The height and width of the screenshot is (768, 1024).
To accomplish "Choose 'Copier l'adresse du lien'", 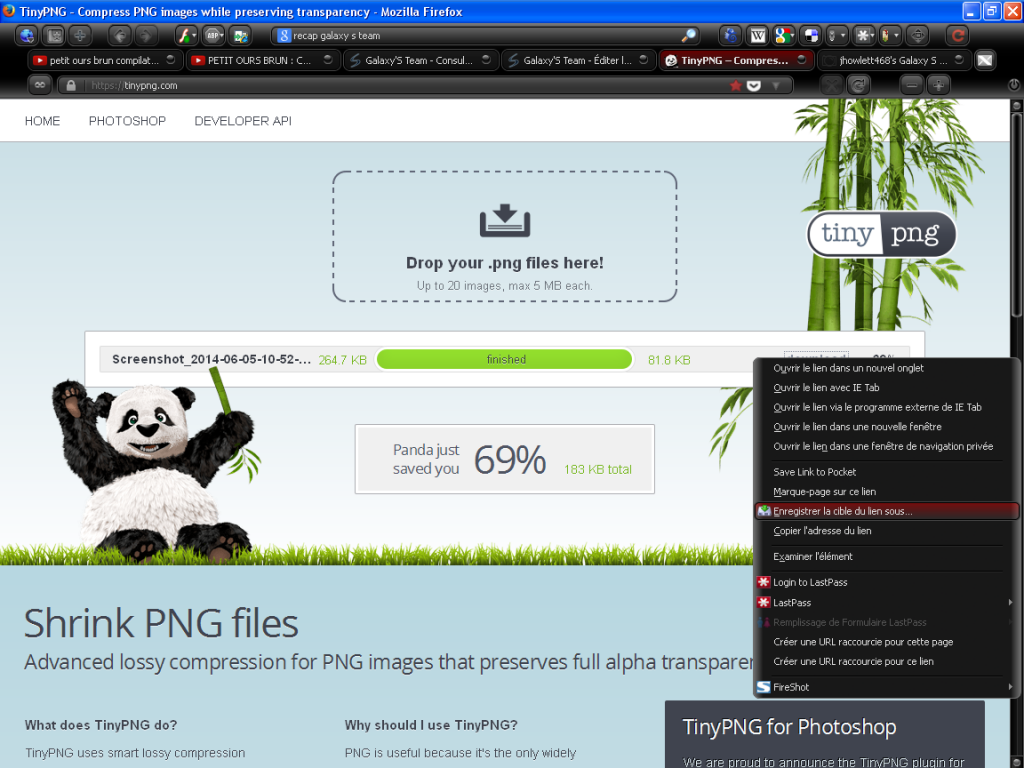I will [886, 530].
